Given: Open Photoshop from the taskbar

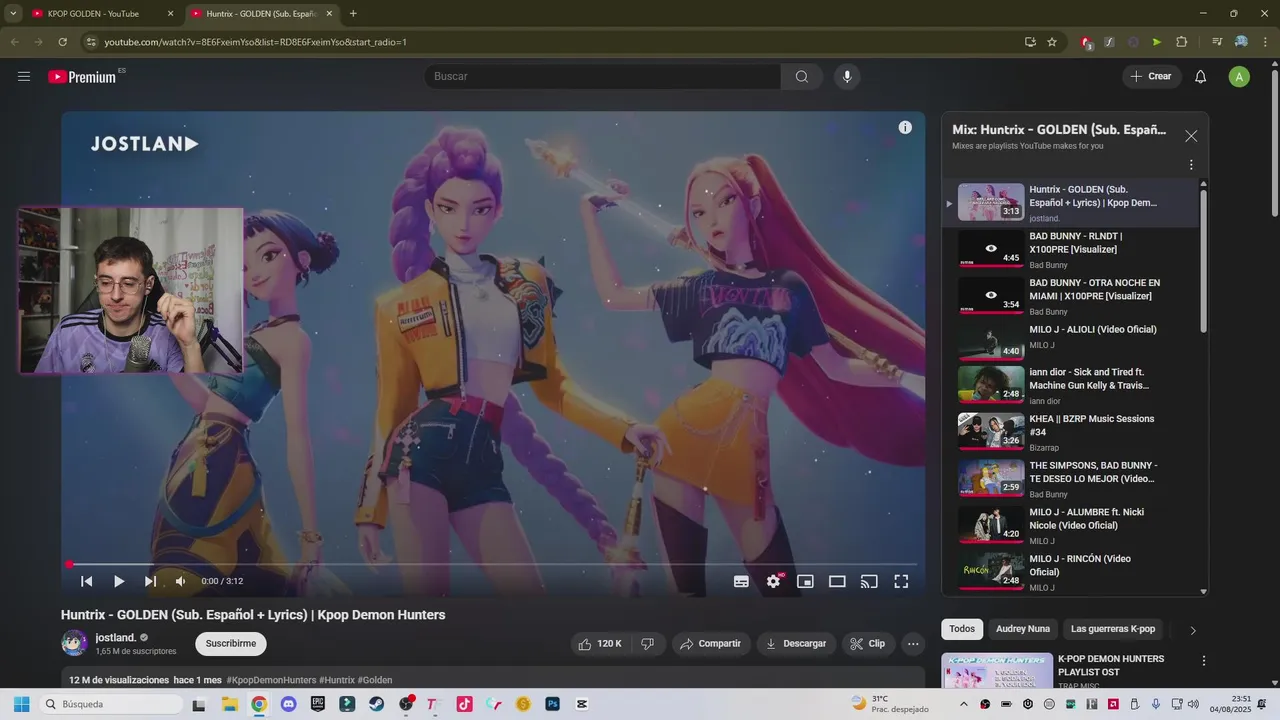Looking at the screenshot, I should (x=552, y=704).
